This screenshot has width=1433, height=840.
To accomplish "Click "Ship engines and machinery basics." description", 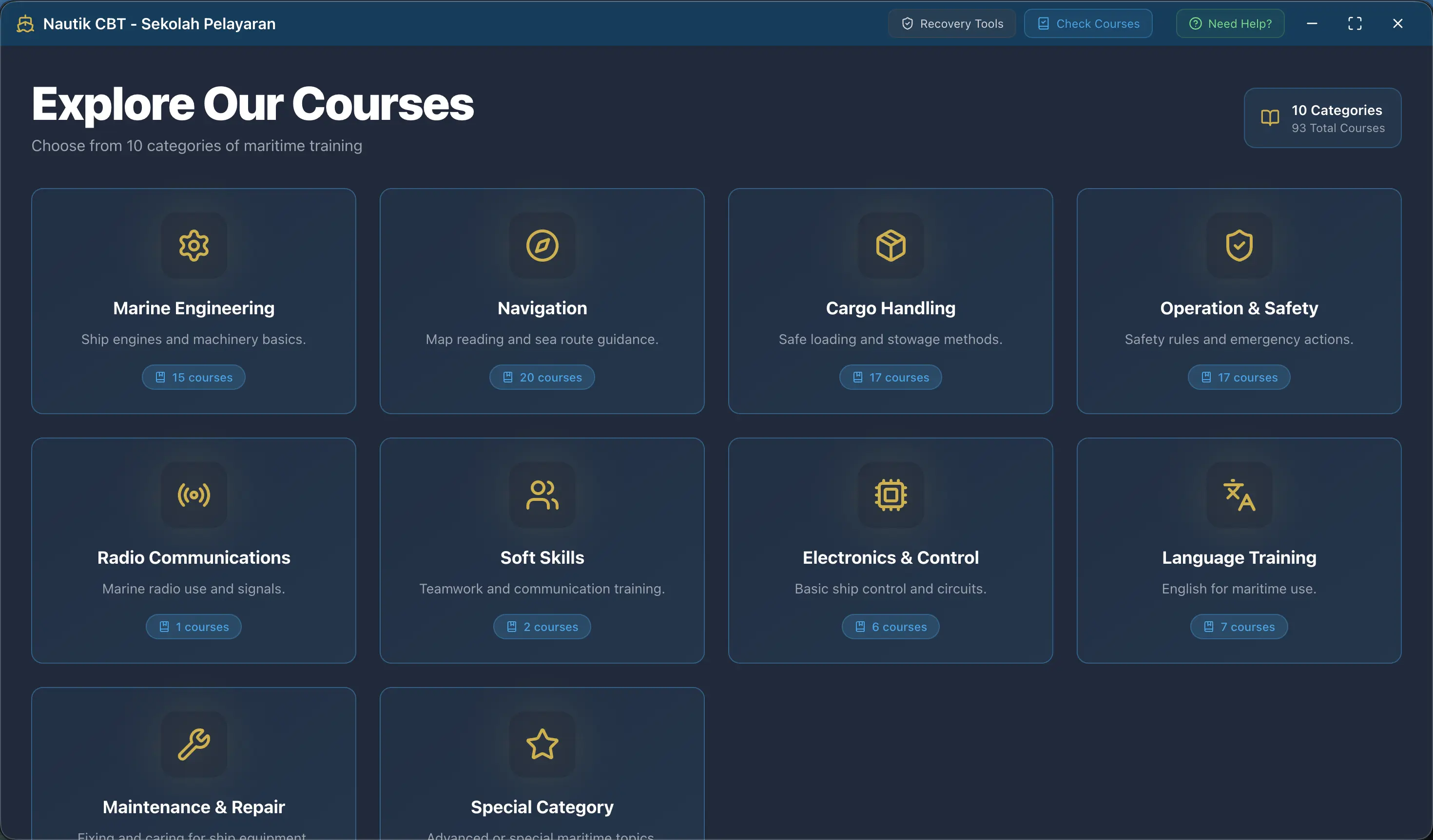I will tap(194, 339).
